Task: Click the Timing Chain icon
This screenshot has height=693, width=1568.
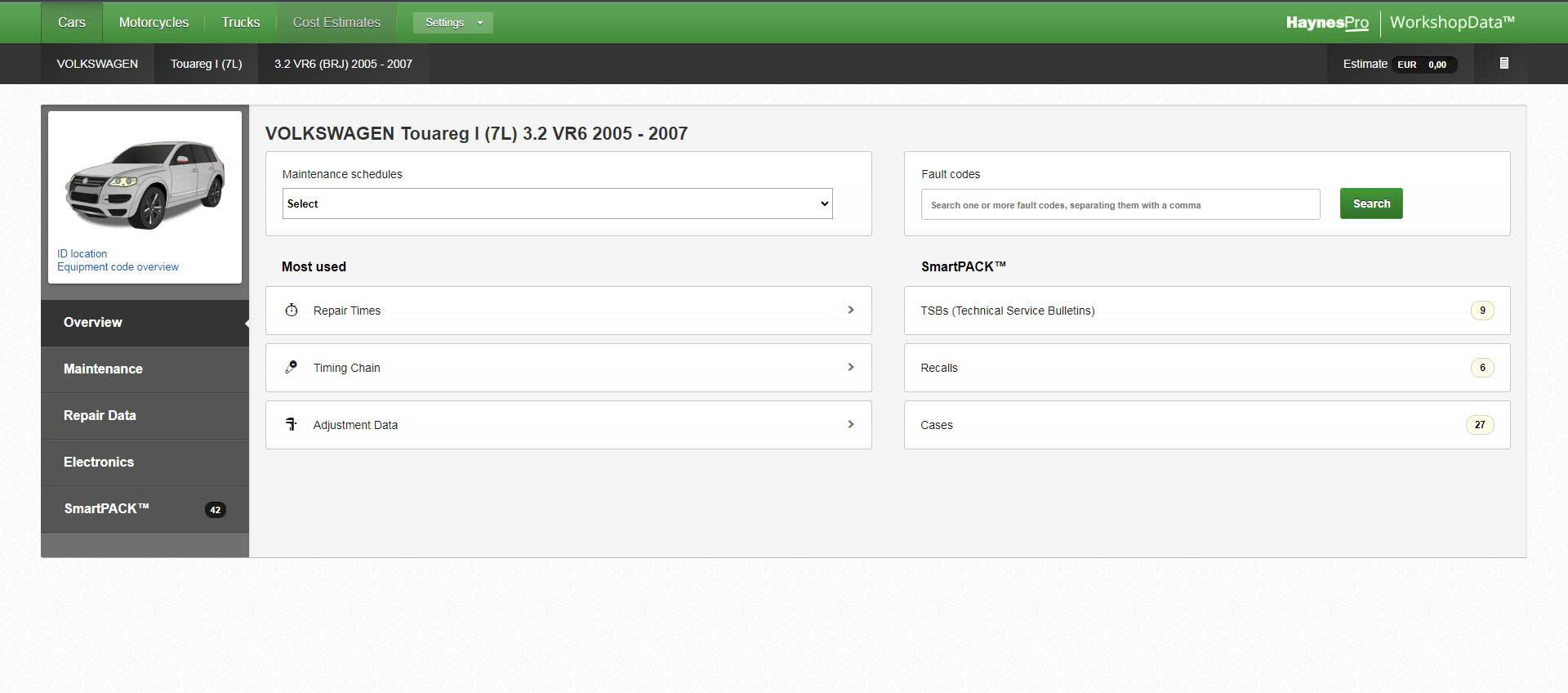Action: pos(292,368)
